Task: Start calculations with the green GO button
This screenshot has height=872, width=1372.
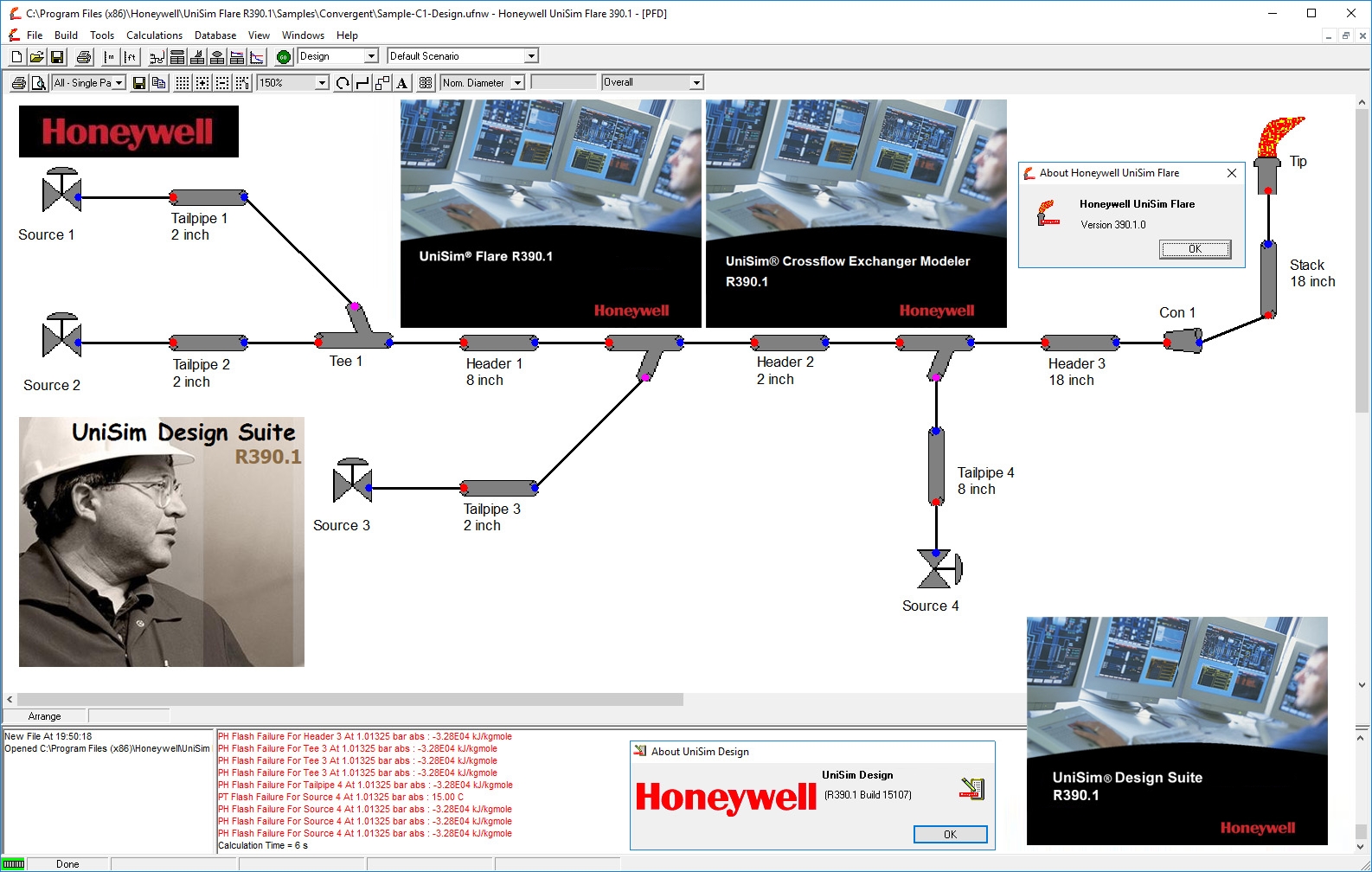Action: pyautogui.click(x=284, y=57)
